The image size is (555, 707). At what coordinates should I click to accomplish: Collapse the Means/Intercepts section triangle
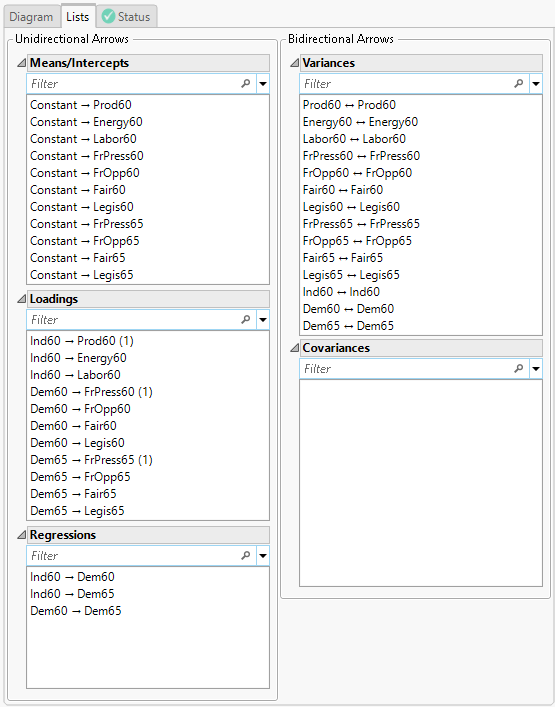(21, 63)
